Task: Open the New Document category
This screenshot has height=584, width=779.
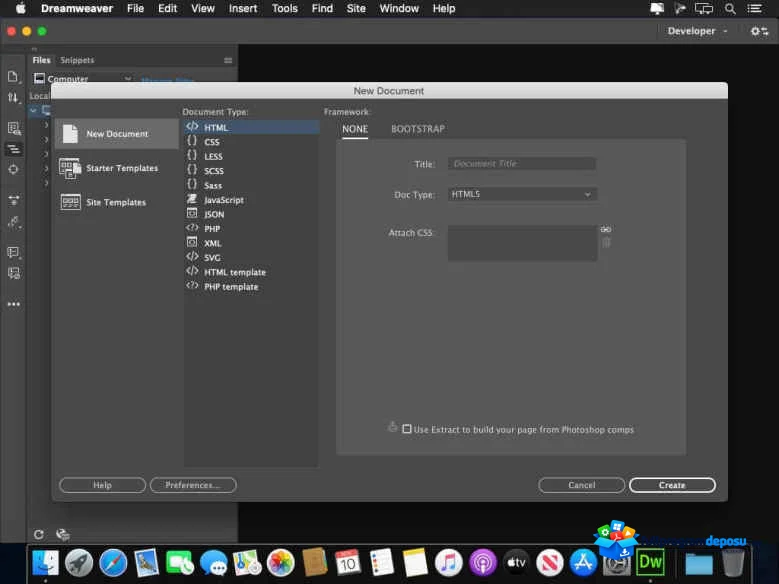Action: point(117,134)
